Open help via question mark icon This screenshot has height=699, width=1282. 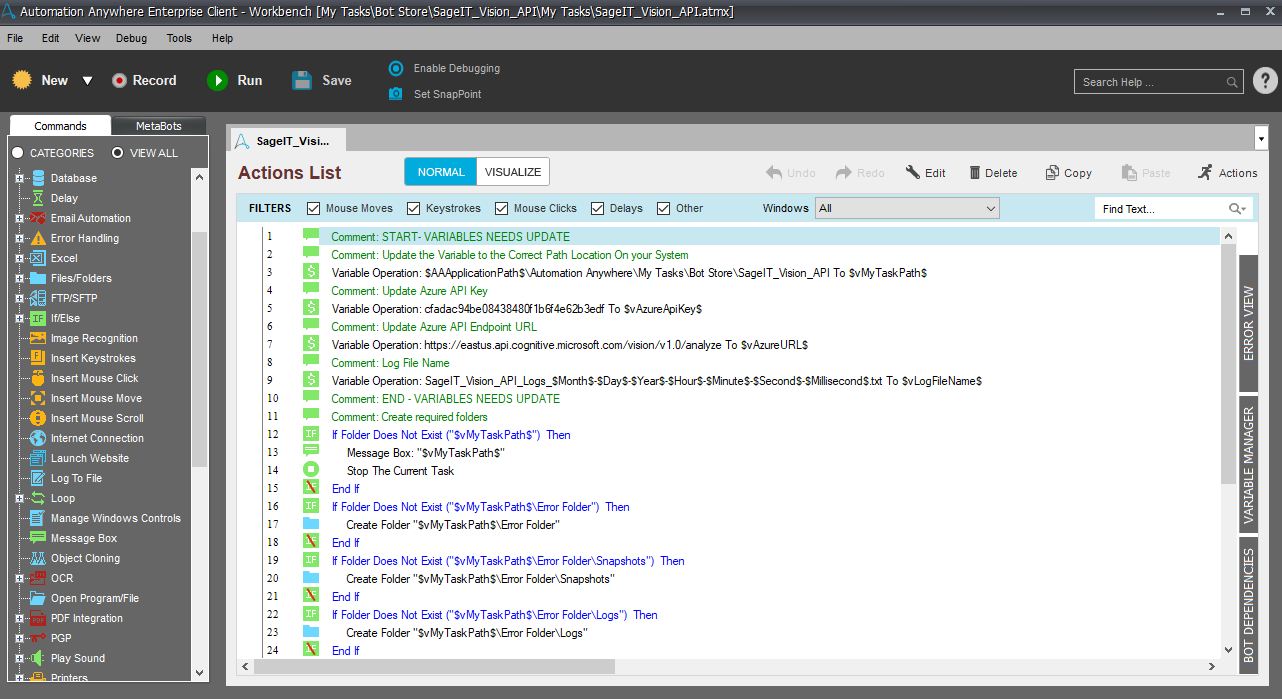tap(1264, 81)
